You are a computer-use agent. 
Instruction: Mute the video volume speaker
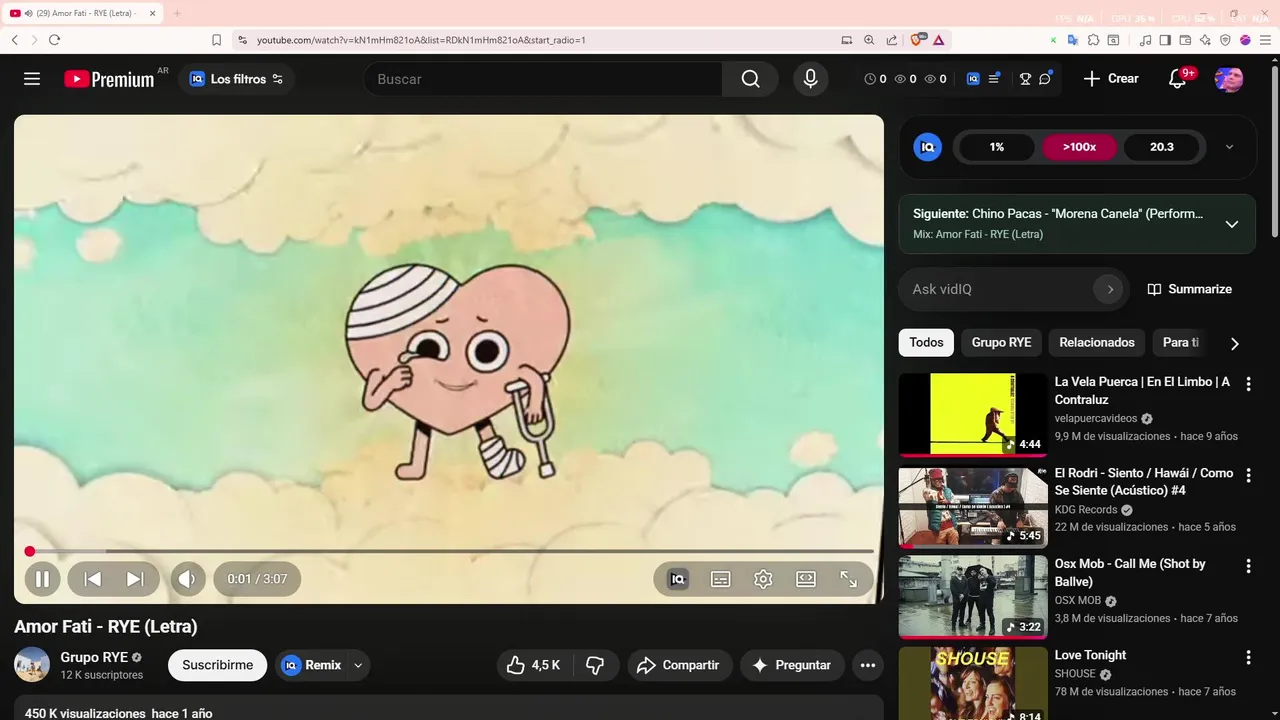point(187,579)
